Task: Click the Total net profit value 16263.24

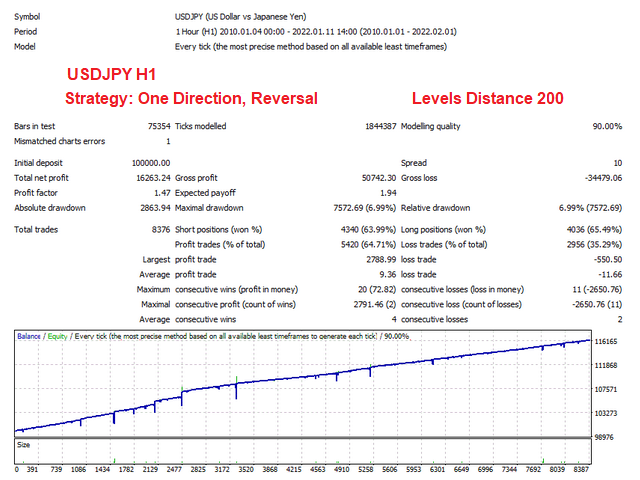Action: (x=147, y=177)
